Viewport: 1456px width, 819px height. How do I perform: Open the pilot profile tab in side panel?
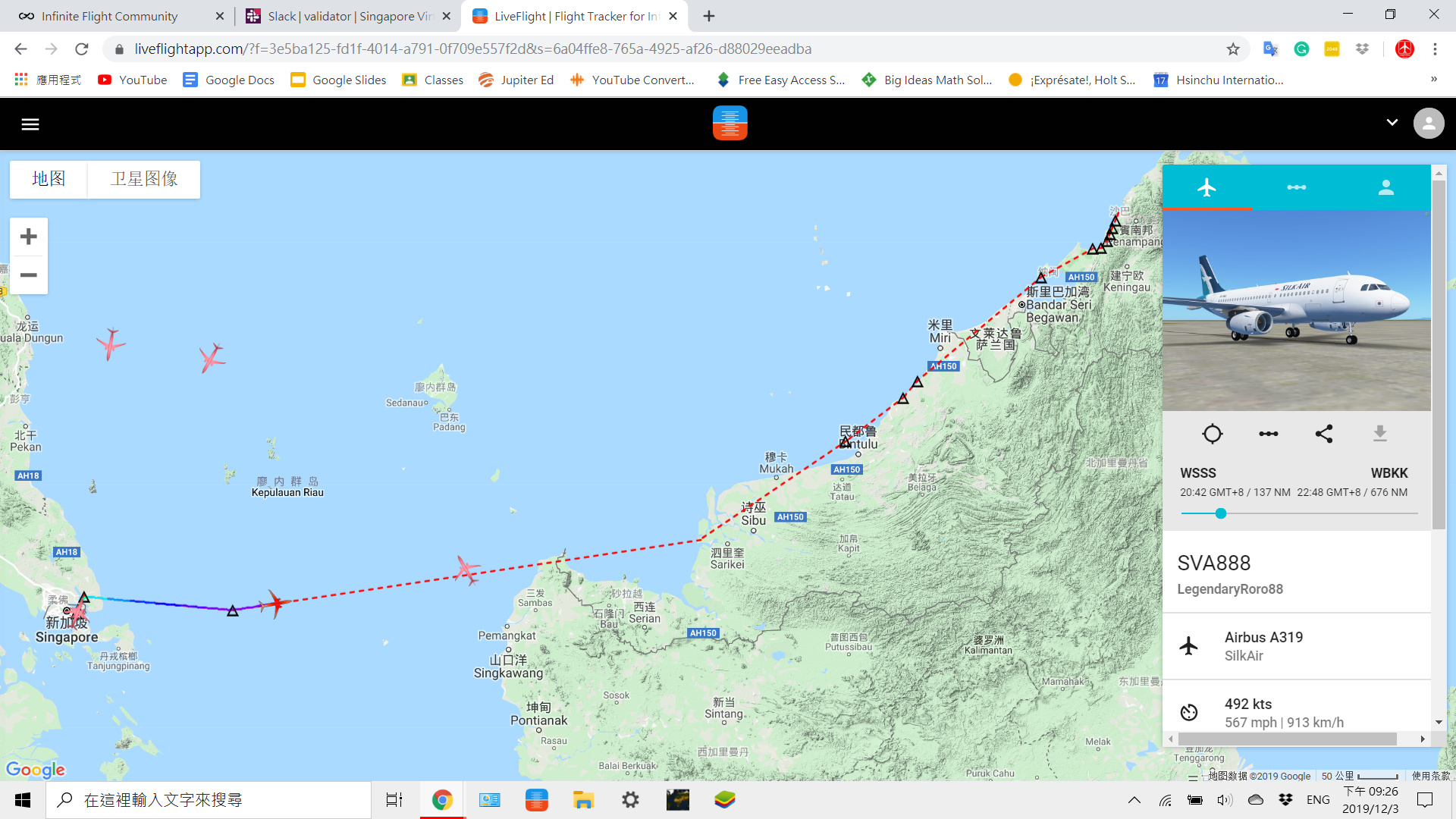tap(1385, 187)
